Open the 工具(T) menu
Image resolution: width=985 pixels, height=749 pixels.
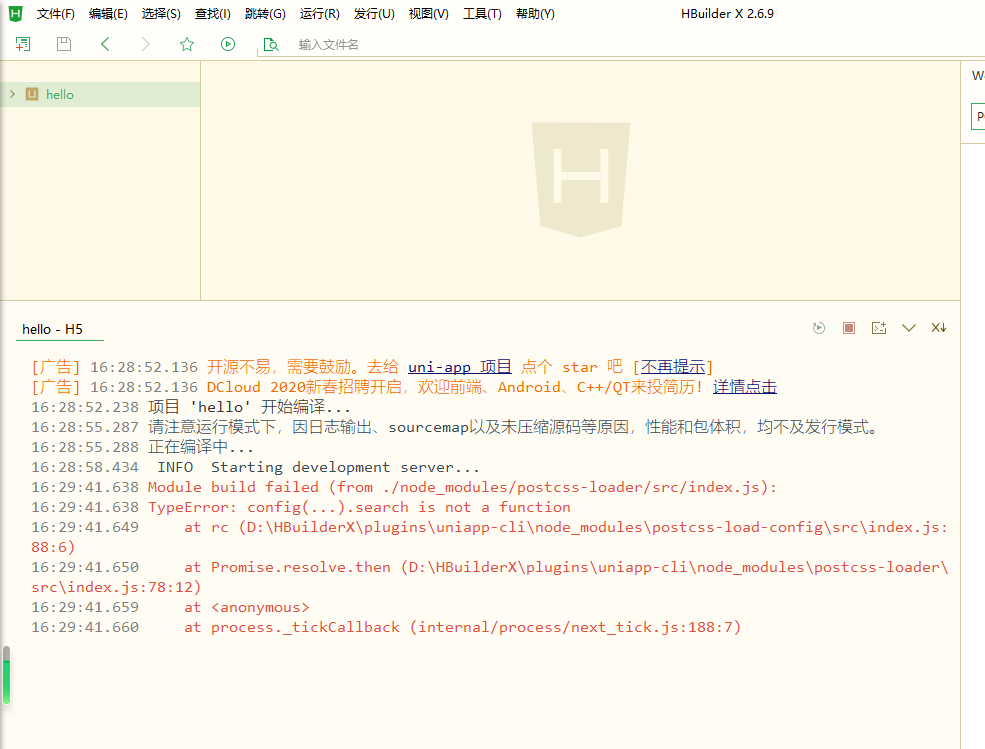(x=482, y=14)
